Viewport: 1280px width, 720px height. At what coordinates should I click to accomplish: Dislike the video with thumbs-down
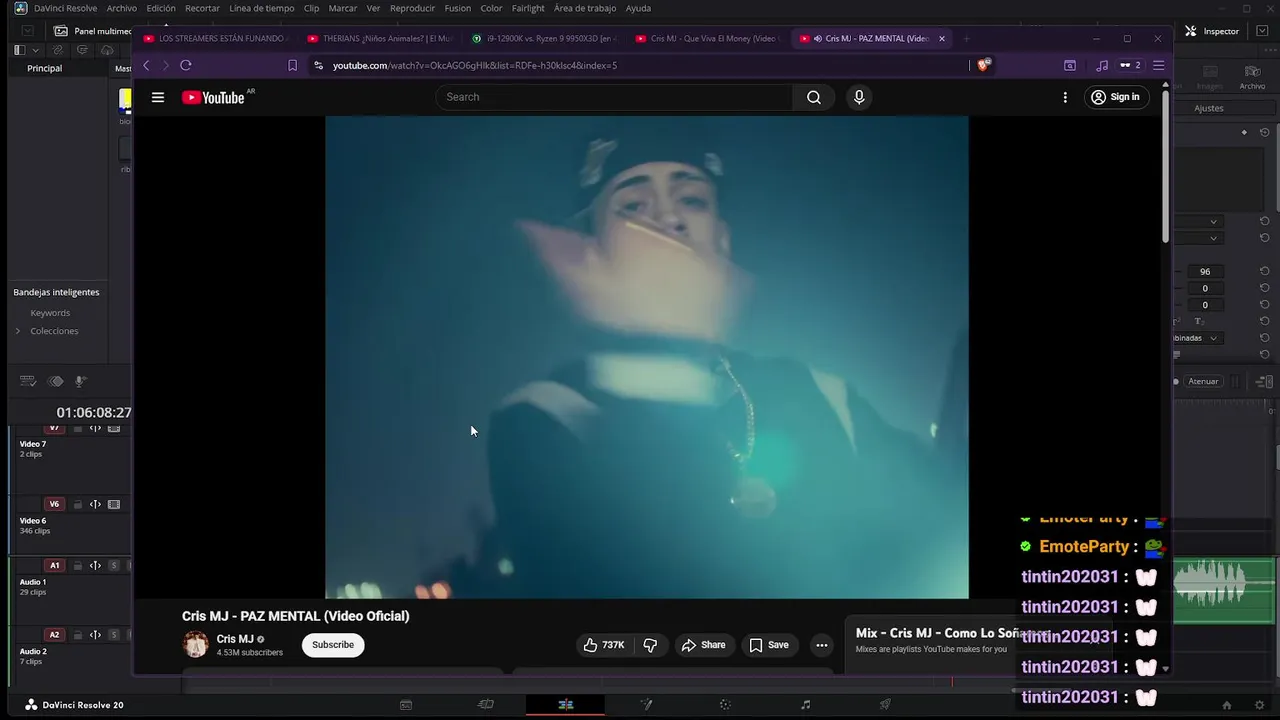tap(650, 645)
